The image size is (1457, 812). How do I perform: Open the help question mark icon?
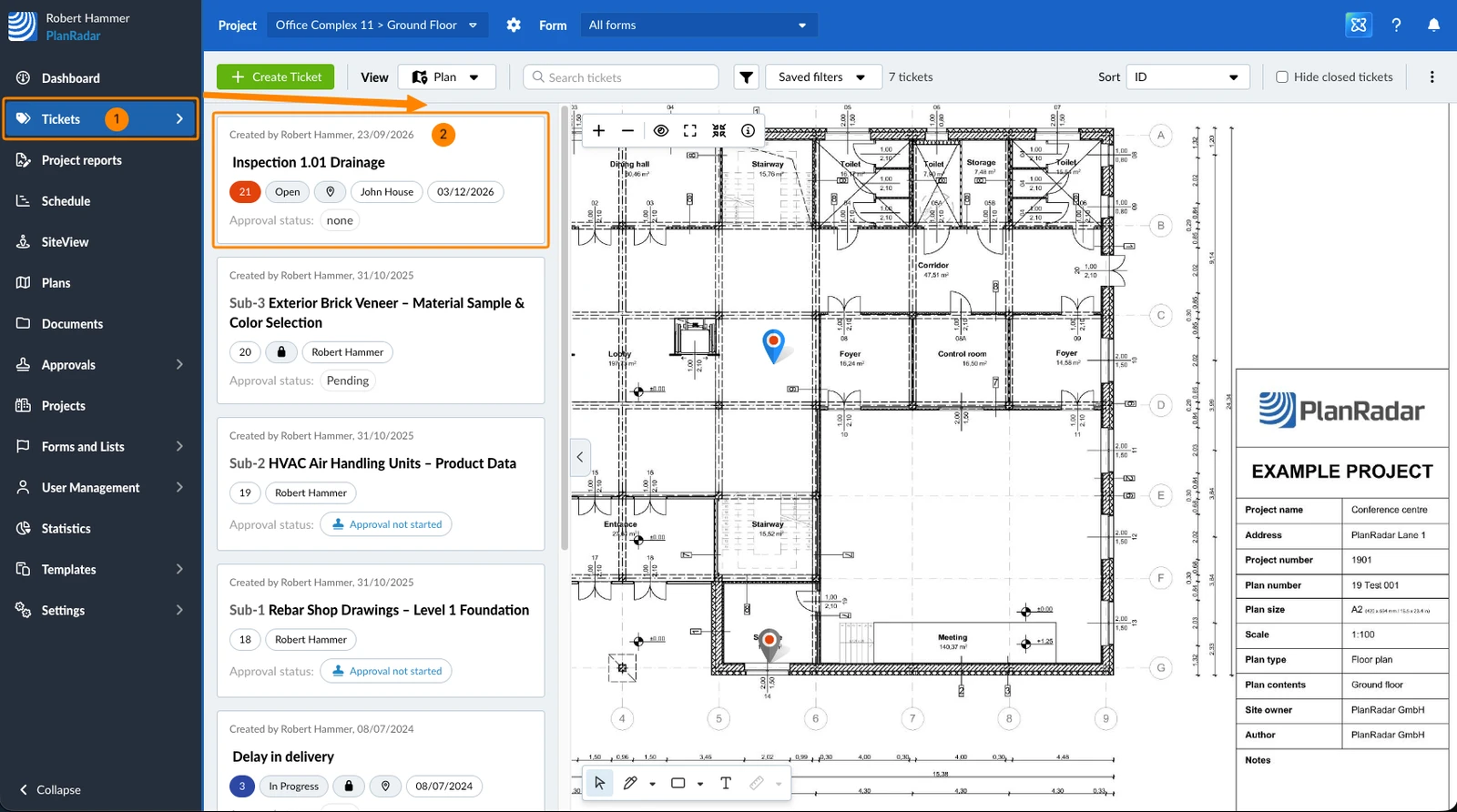coord(1396,25)
